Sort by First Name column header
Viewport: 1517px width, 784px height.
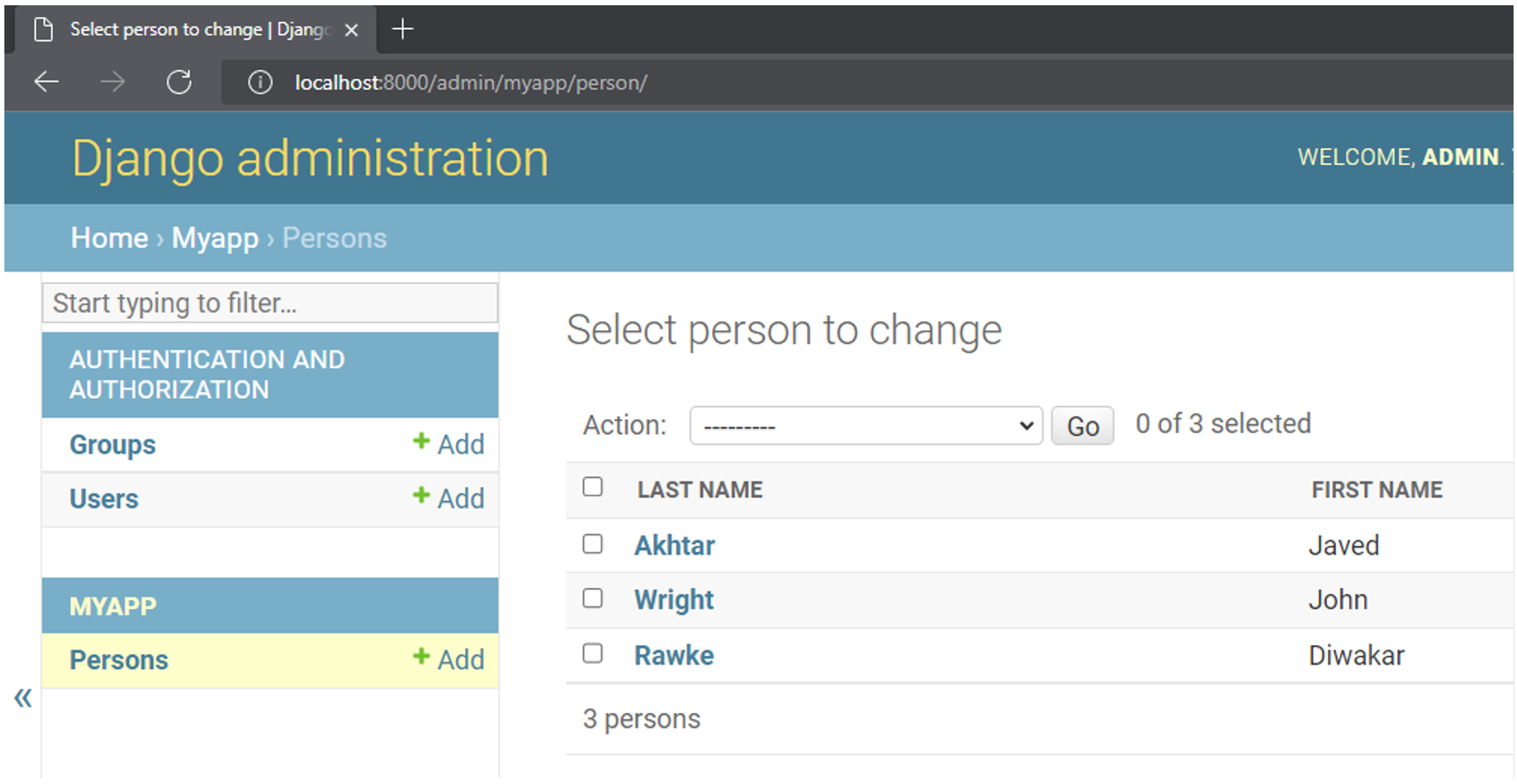coord(1376,490)
